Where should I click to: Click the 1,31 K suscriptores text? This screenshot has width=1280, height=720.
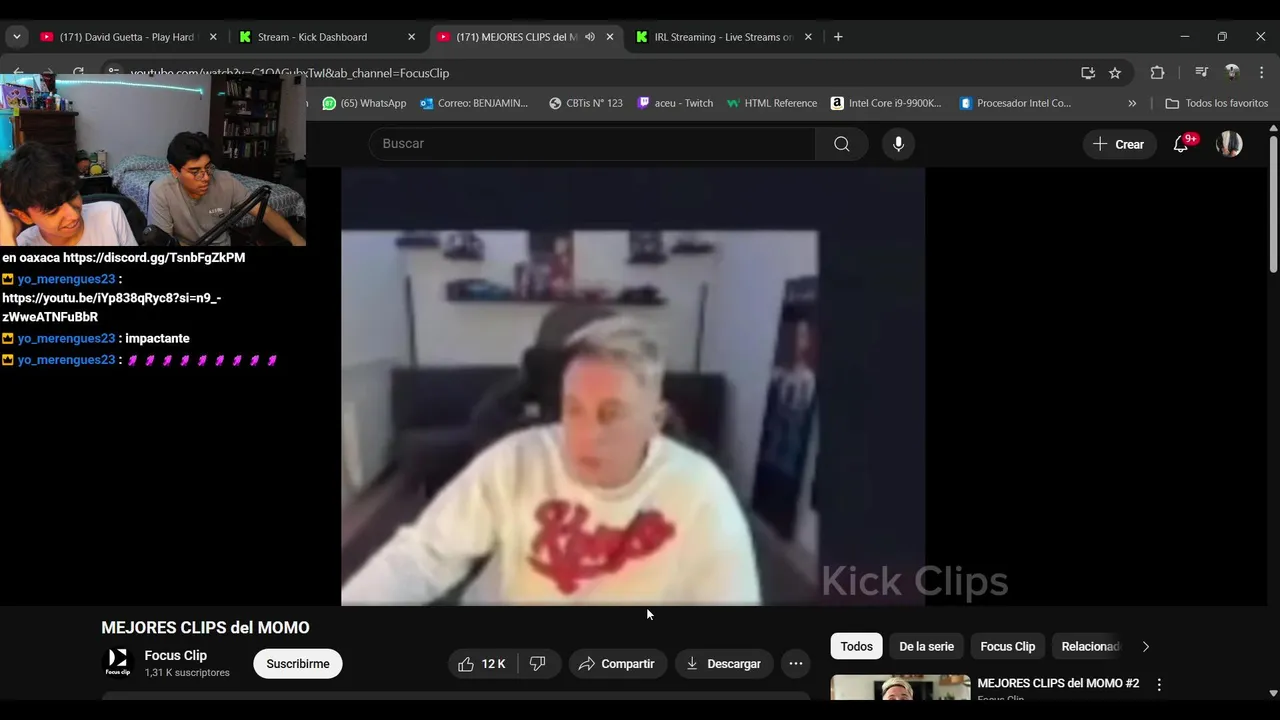pos(187,673)
